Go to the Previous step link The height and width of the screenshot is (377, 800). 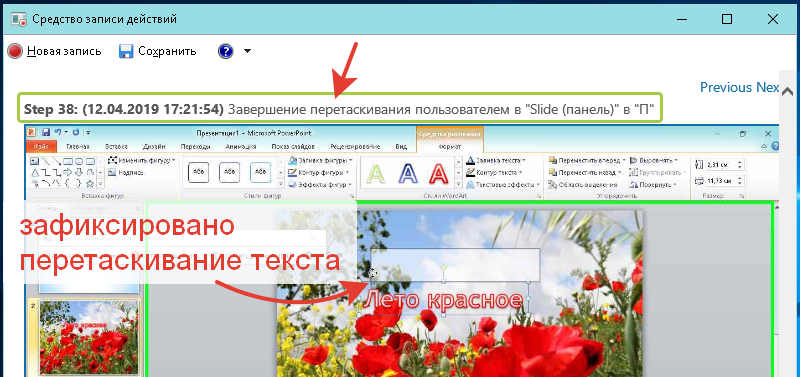coord(726,87)
